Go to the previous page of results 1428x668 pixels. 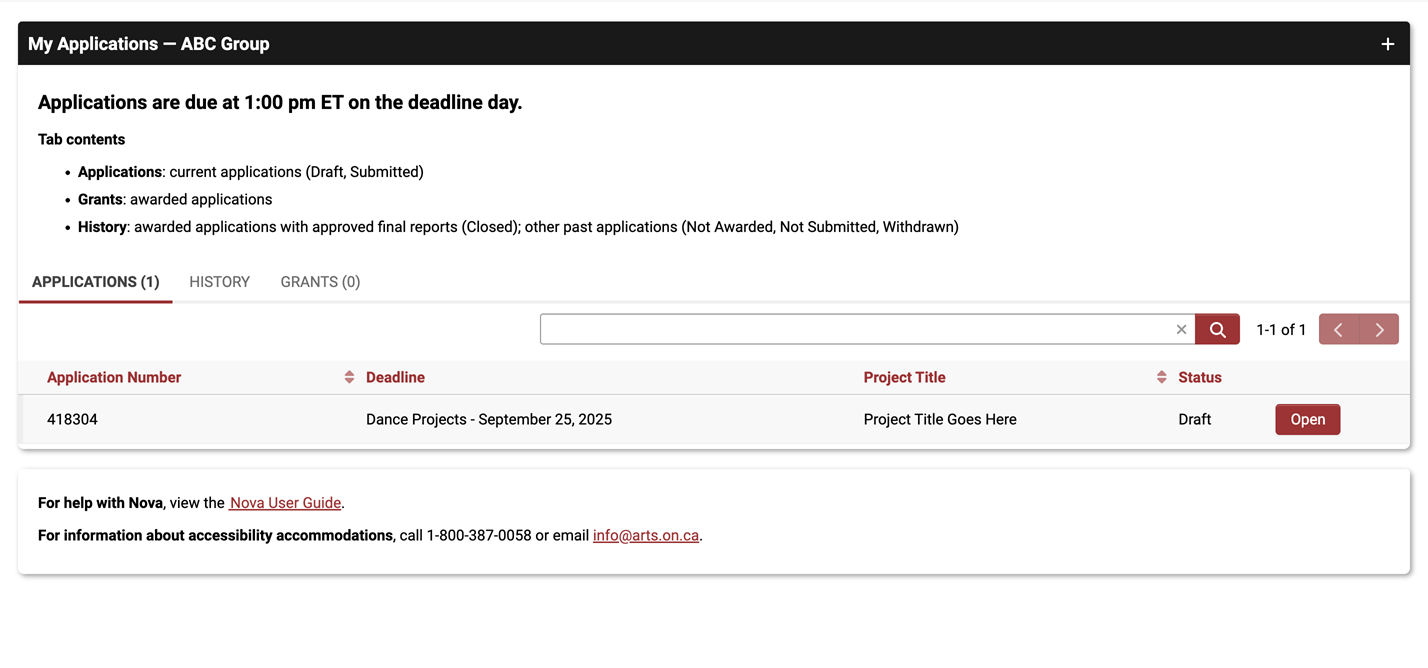(1339, 330)
